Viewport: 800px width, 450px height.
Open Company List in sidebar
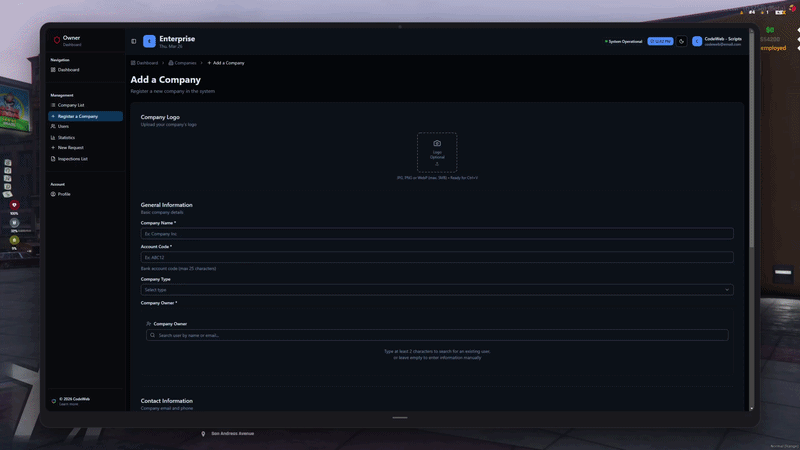click(70, 105)
